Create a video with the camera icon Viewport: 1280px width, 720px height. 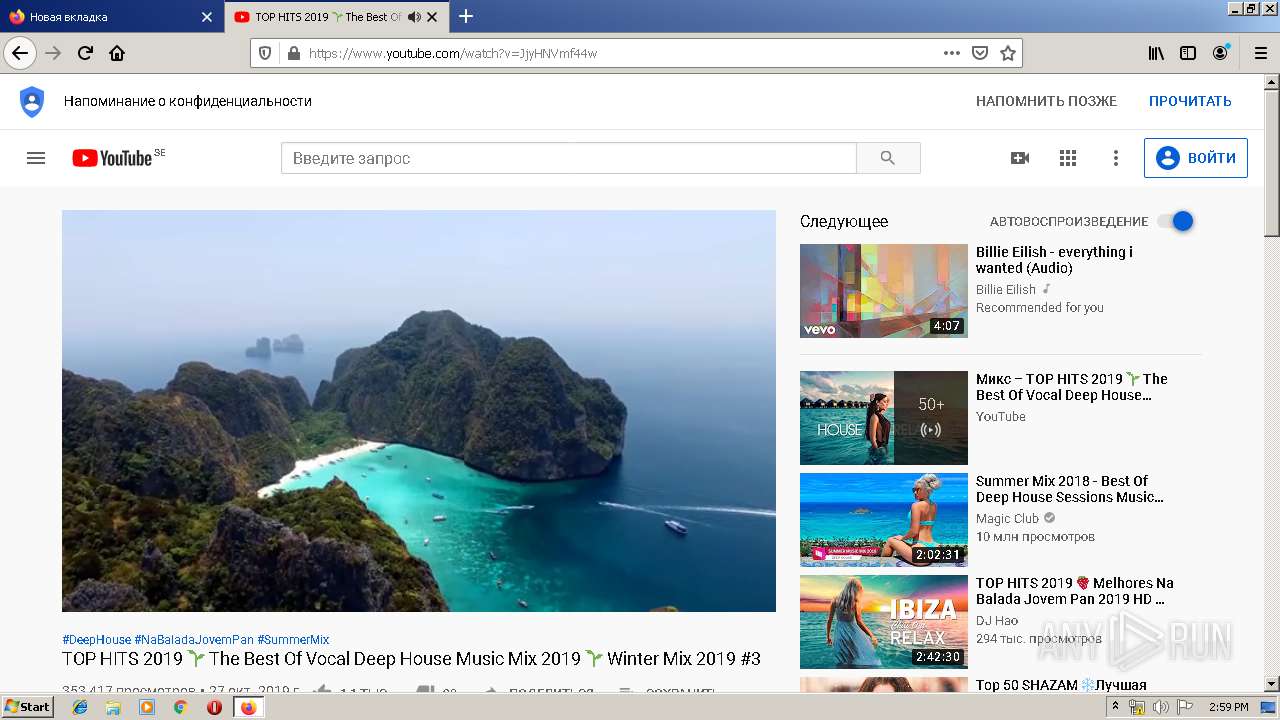tap(1020, 158)
